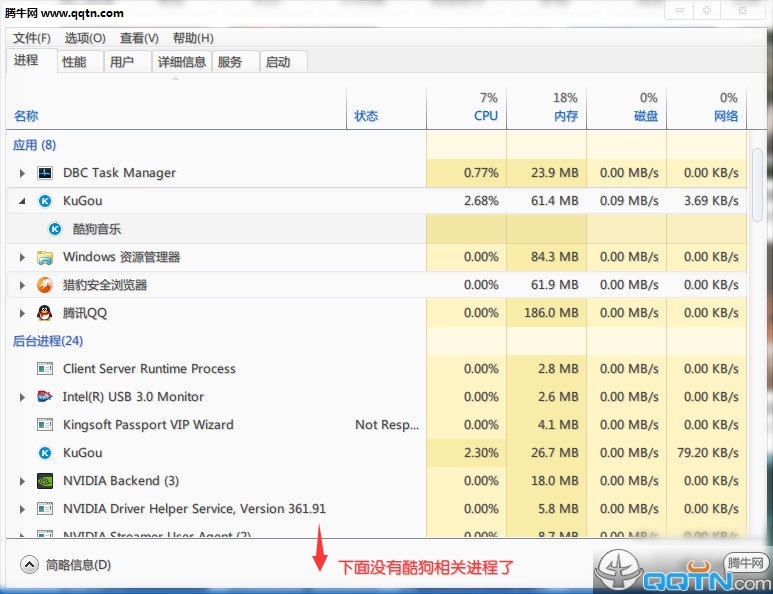Viewport: 773px width, 594px height.
Task: Expand the DBC Task Manager entry
Action: tap(22, 173)
